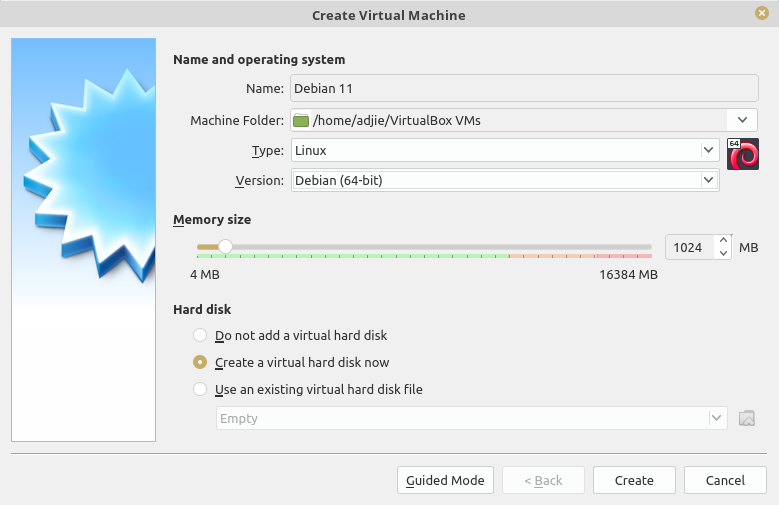The height and width of the screenshot is (505, 779).
Task: Open the Version dropdown showing Debian (64-bit)
Action: pyautogui.click(x=505, y=180)
